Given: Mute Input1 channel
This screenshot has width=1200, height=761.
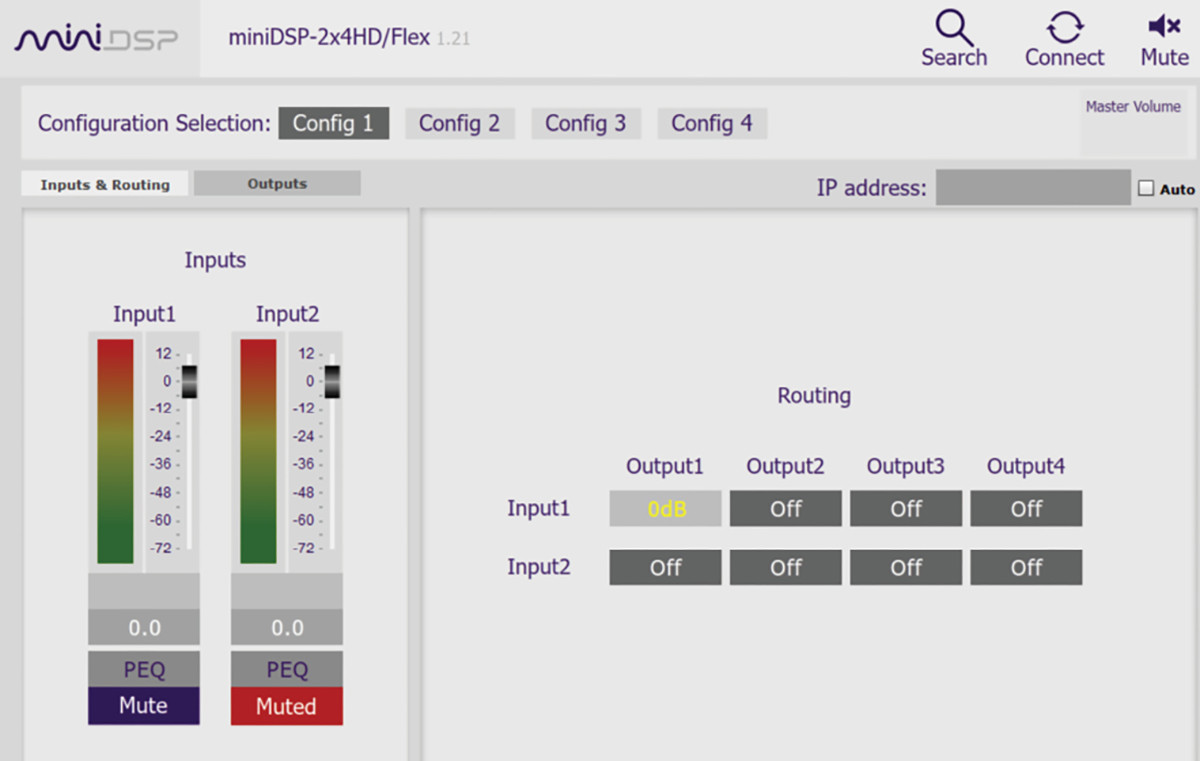Looking at the screenshot, I should pos(143,705).
